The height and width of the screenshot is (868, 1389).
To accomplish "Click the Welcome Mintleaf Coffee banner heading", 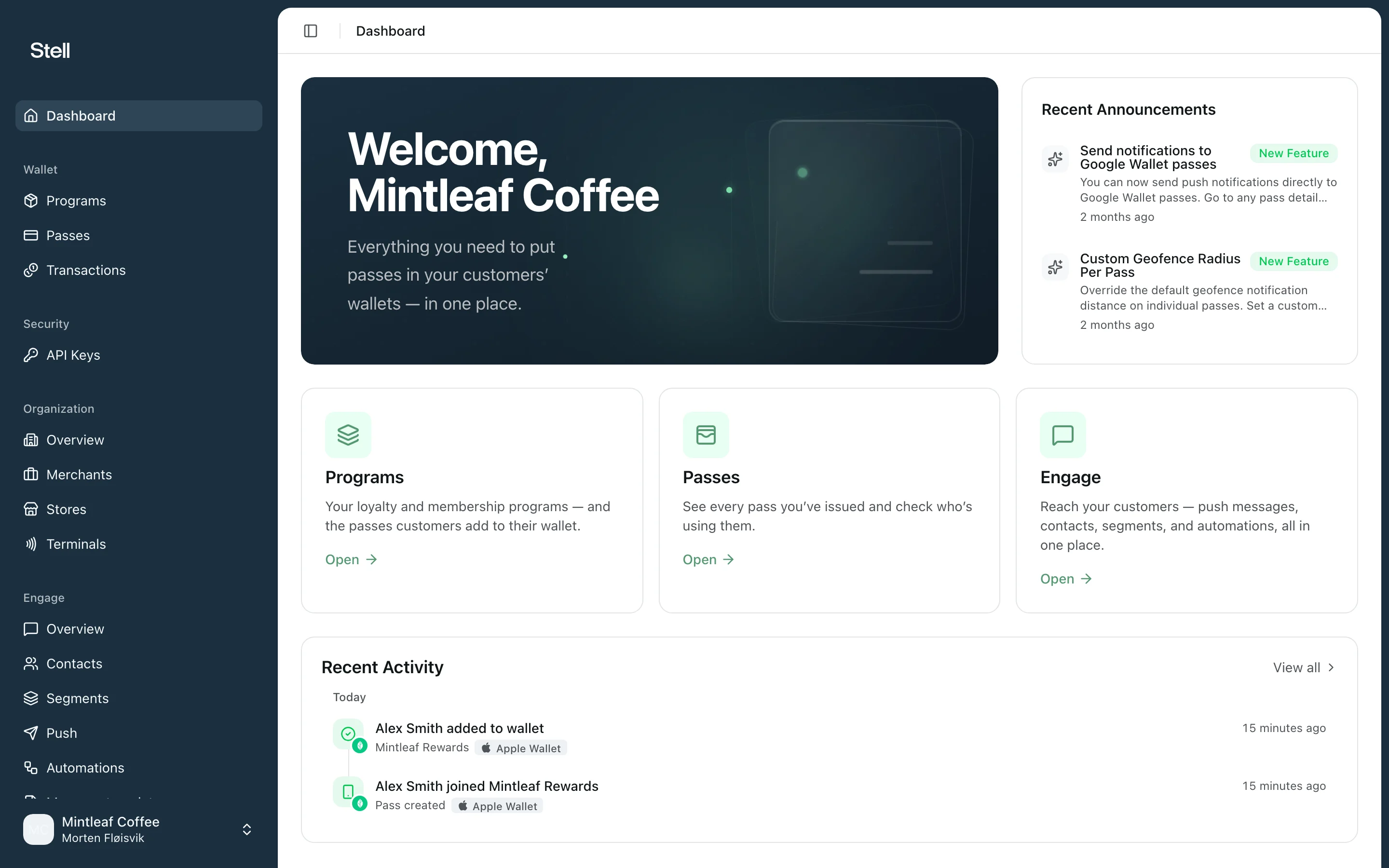I will pyautogui.click(x=503, y=172).
